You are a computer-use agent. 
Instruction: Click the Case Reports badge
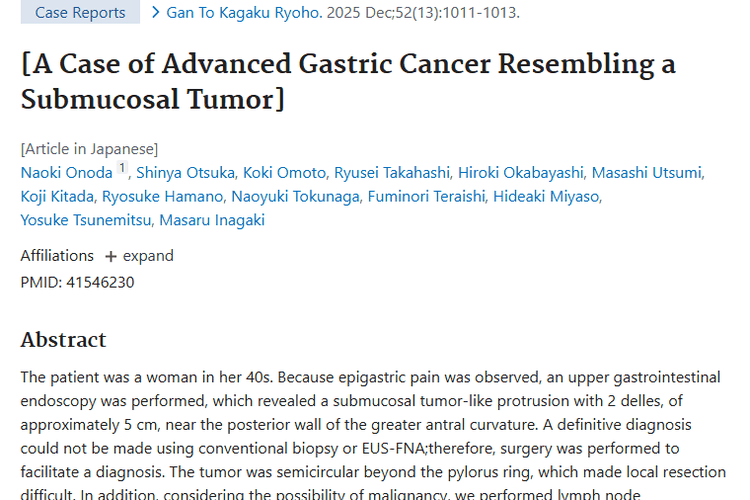[80, 13]
